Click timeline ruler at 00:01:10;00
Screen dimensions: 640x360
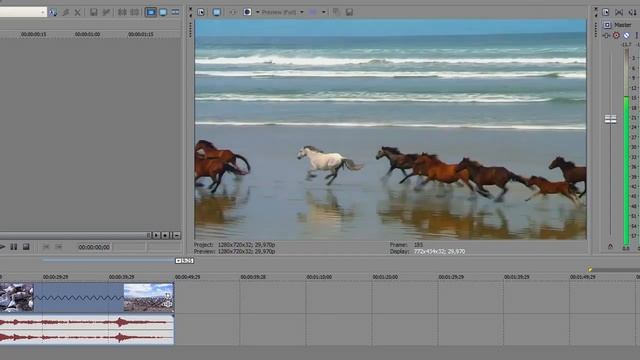[x=319, y=277]
